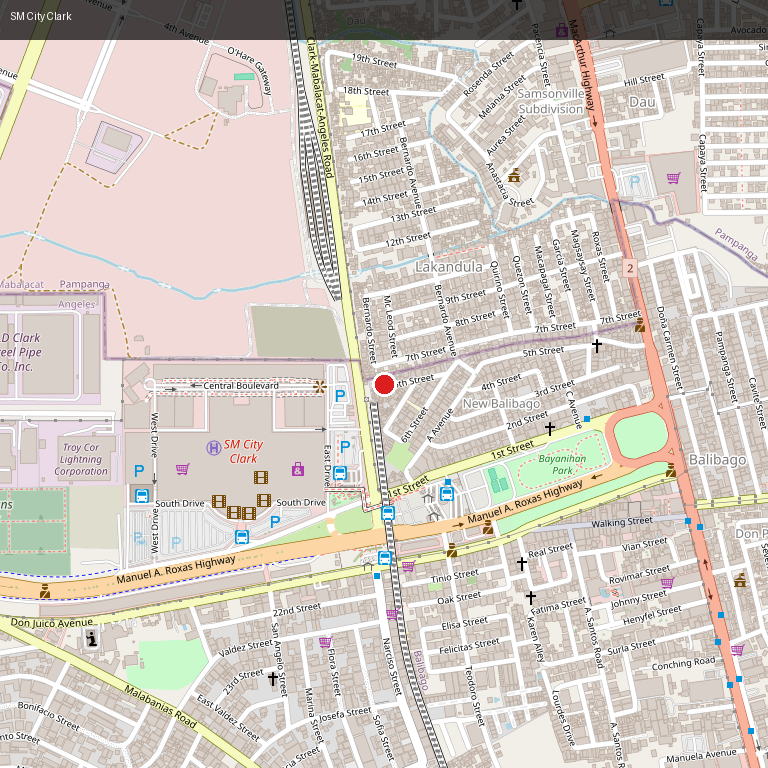The height and width of the screenshot is (768, 768).
Task: Click the Teodoro Street label
Action: tap(474, 696)
